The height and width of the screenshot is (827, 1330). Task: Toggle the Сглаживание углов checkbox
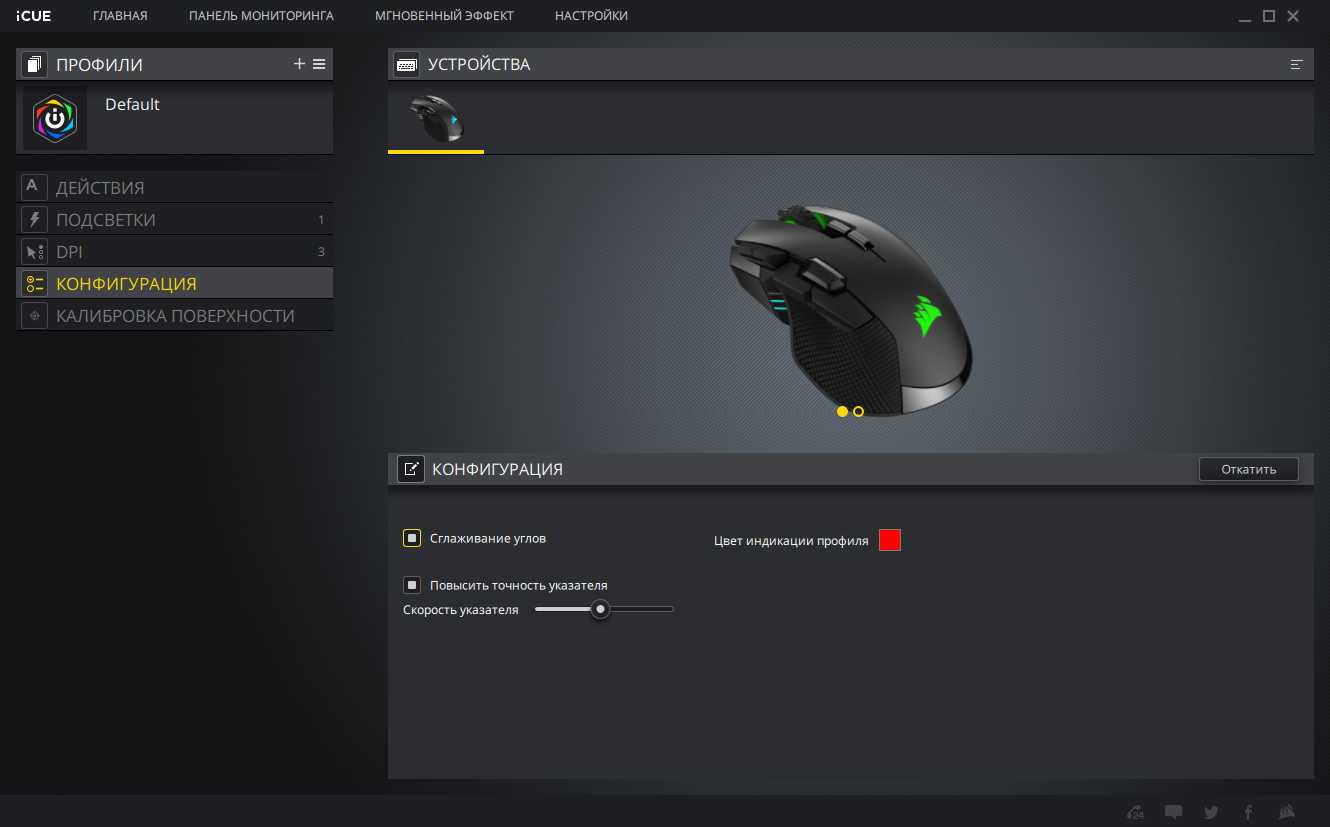(x=412, y=538)
